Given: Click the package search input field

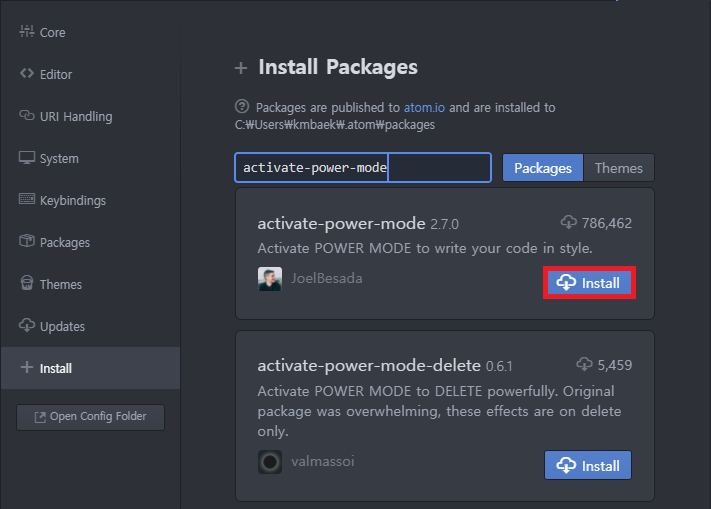Looking at the screenshot, I should click(x=363, y=168).
